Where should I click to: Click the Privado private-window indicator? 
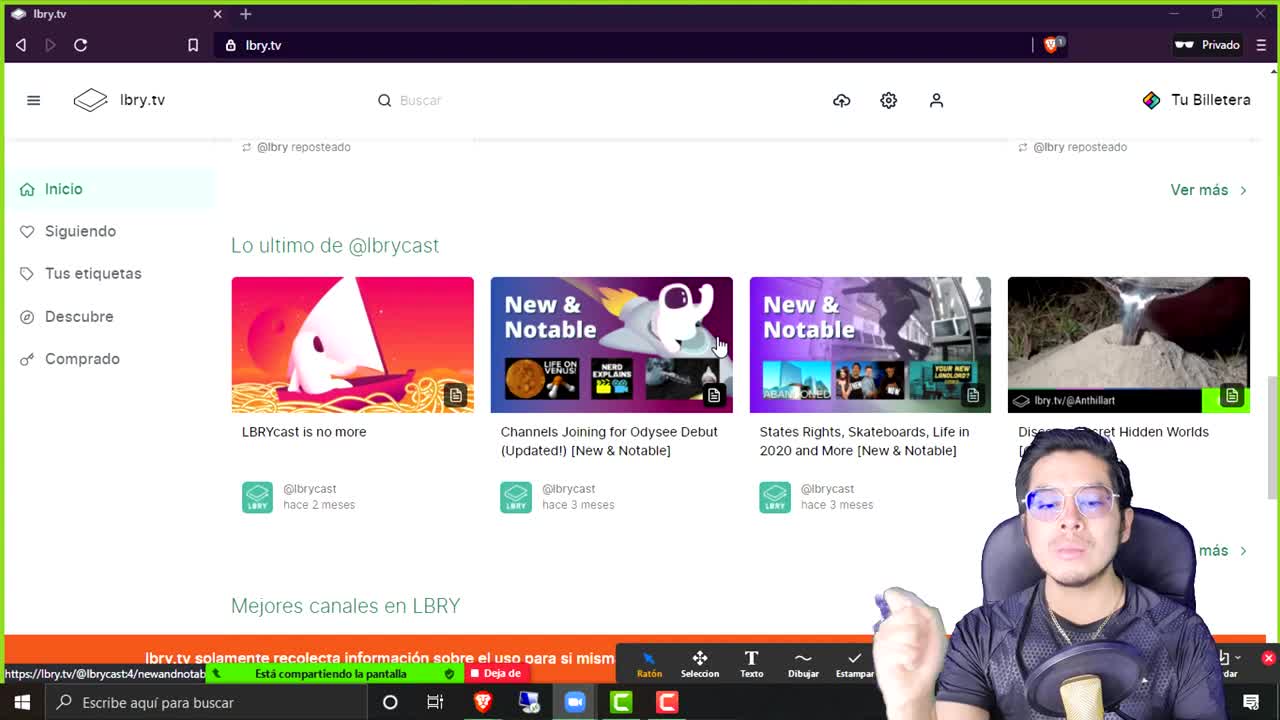click(1207, 45)
